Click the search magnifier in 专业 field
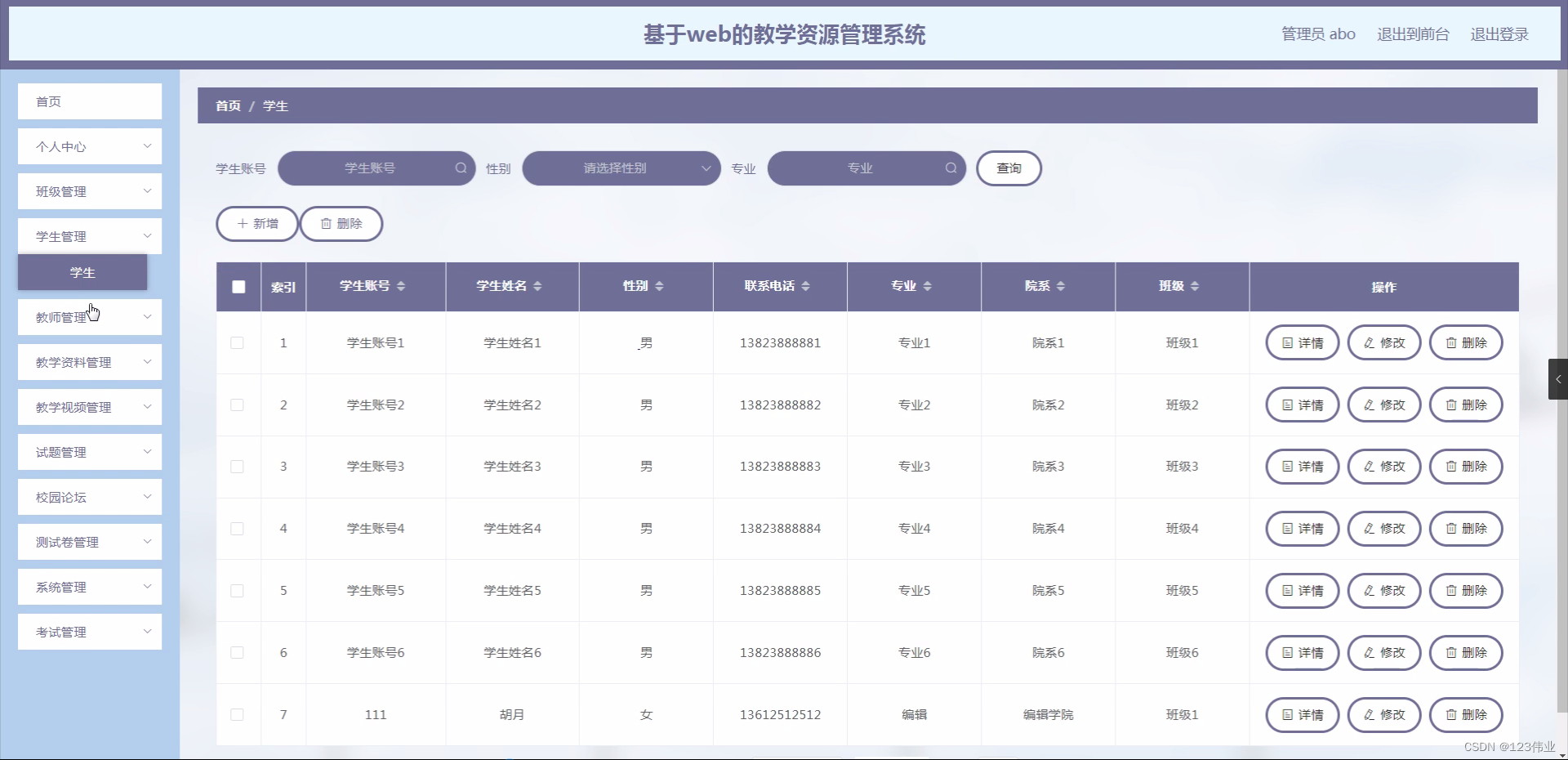 (x=951, y=168)
